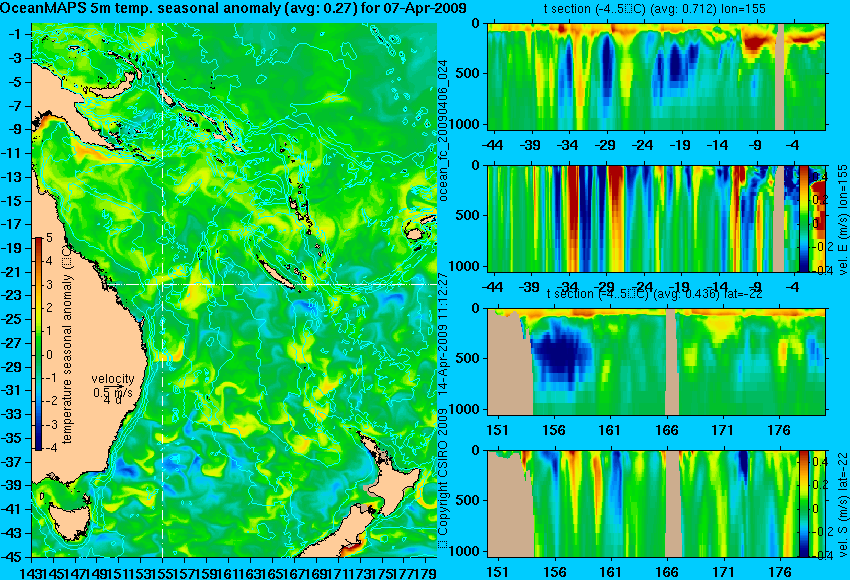The image size is (850, 580).
Task: Select the 't section' title with lon=155
Action: (655, 9)
